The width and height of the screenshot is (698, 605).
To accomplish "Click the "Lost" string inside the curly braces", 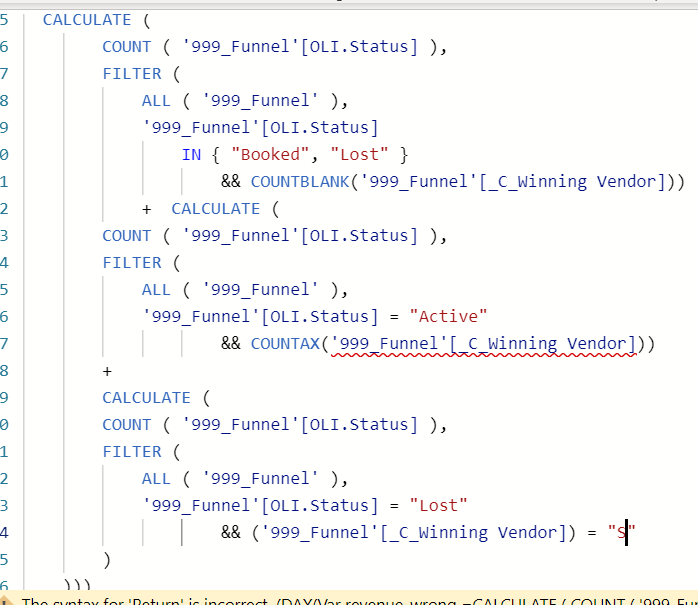I will pyautogui.click(x=359, y=155).
